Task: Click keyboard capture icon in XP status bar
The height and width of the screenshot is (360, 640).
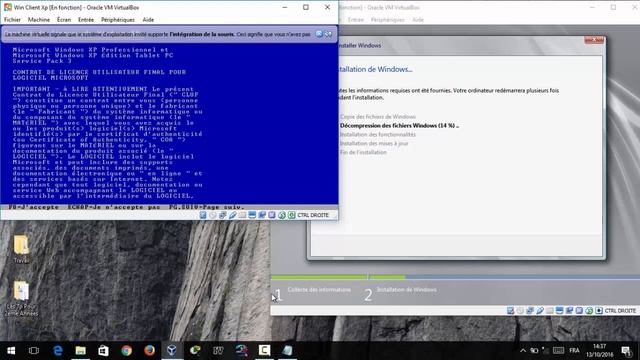Action: click(291, 215)
